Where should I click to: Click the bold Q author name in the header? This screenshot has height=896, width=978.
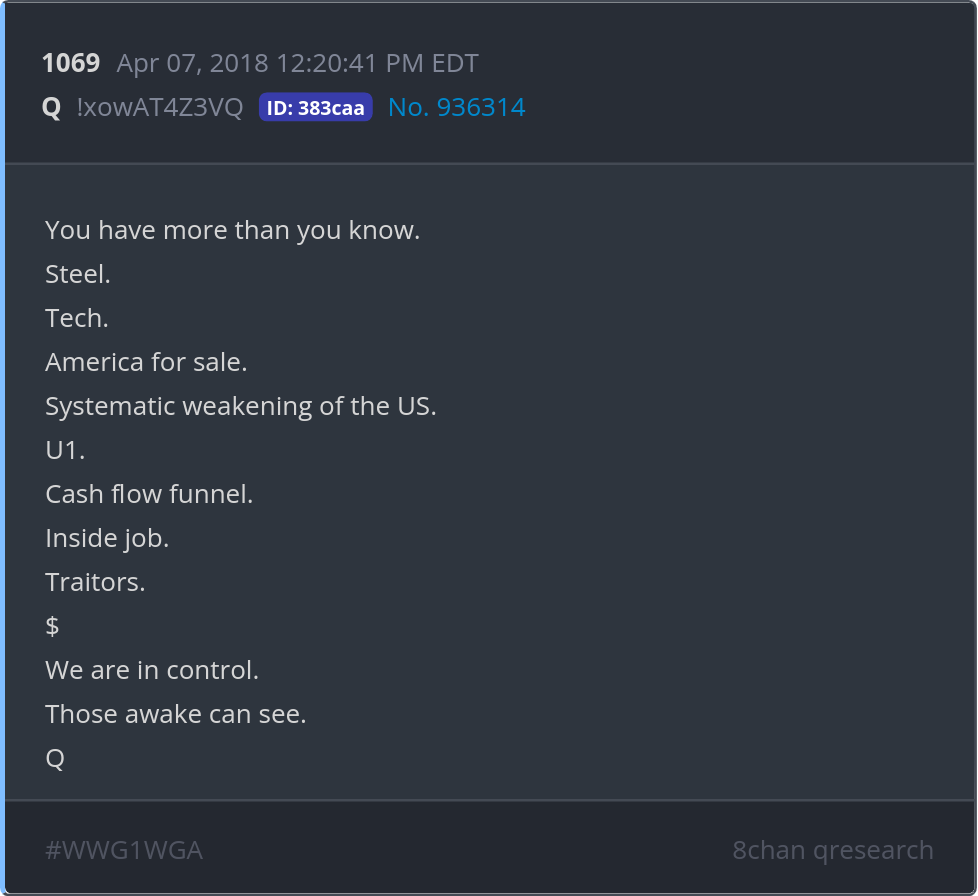[x=52, y=108]
